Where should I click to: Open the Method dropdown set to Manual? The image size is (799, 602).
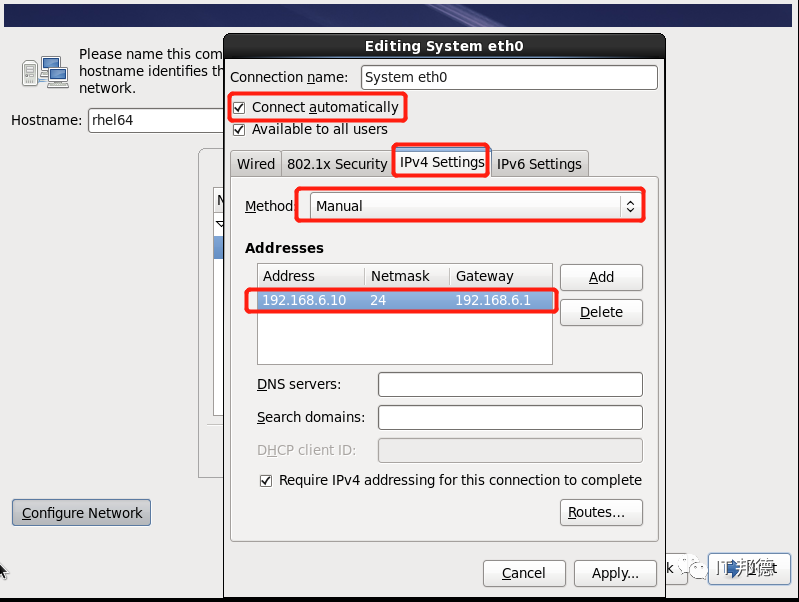(475, 206)
